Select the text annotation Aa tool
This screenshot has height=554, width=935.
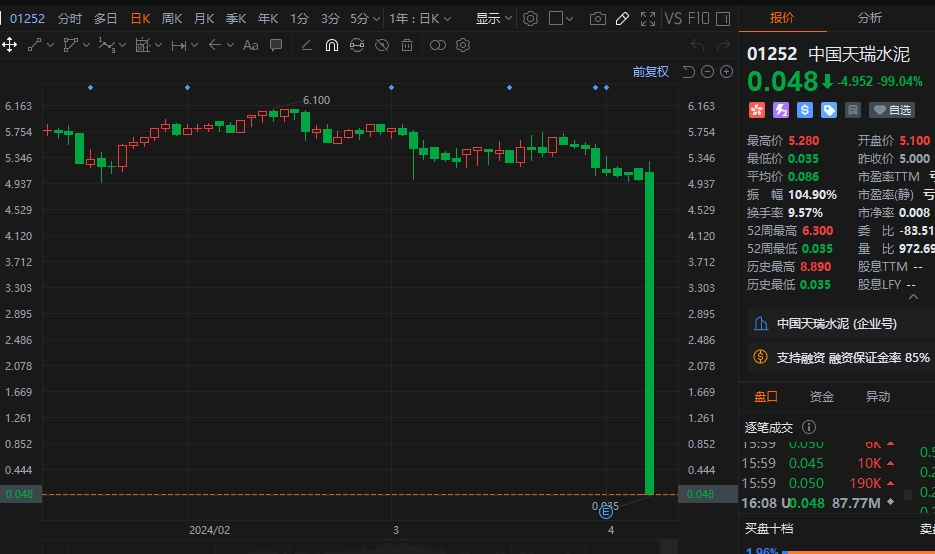(x=250, y=45)
